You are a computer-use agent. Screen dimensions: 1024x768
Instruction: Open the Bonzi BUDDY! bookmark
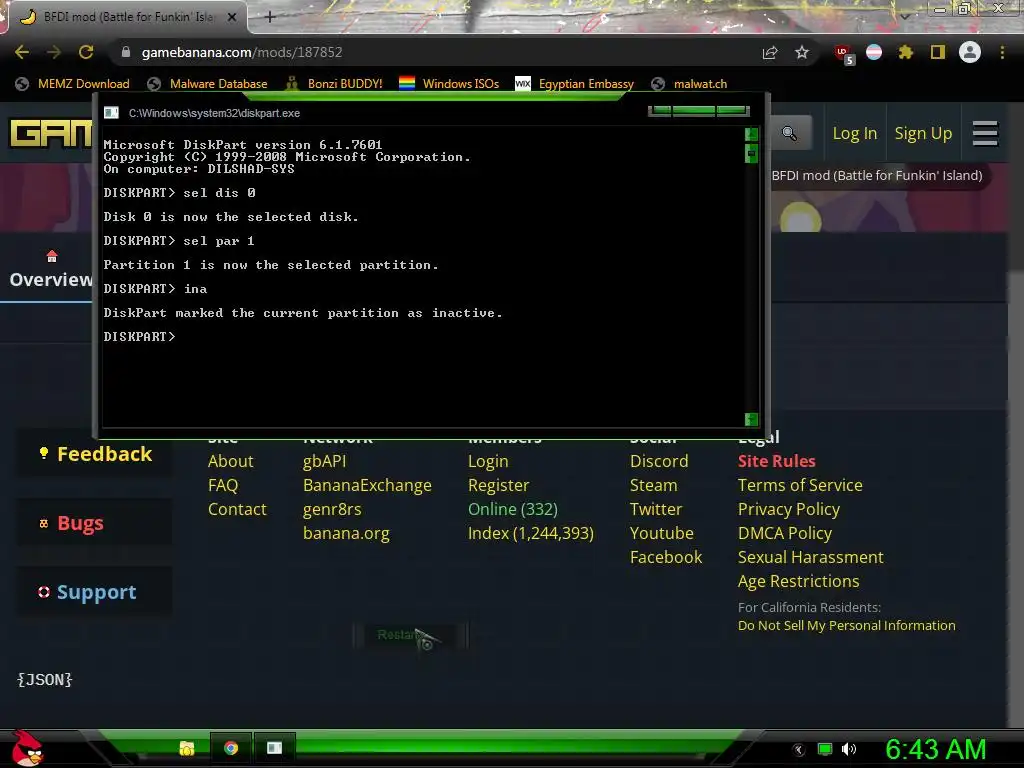click(x=334, y=84)
